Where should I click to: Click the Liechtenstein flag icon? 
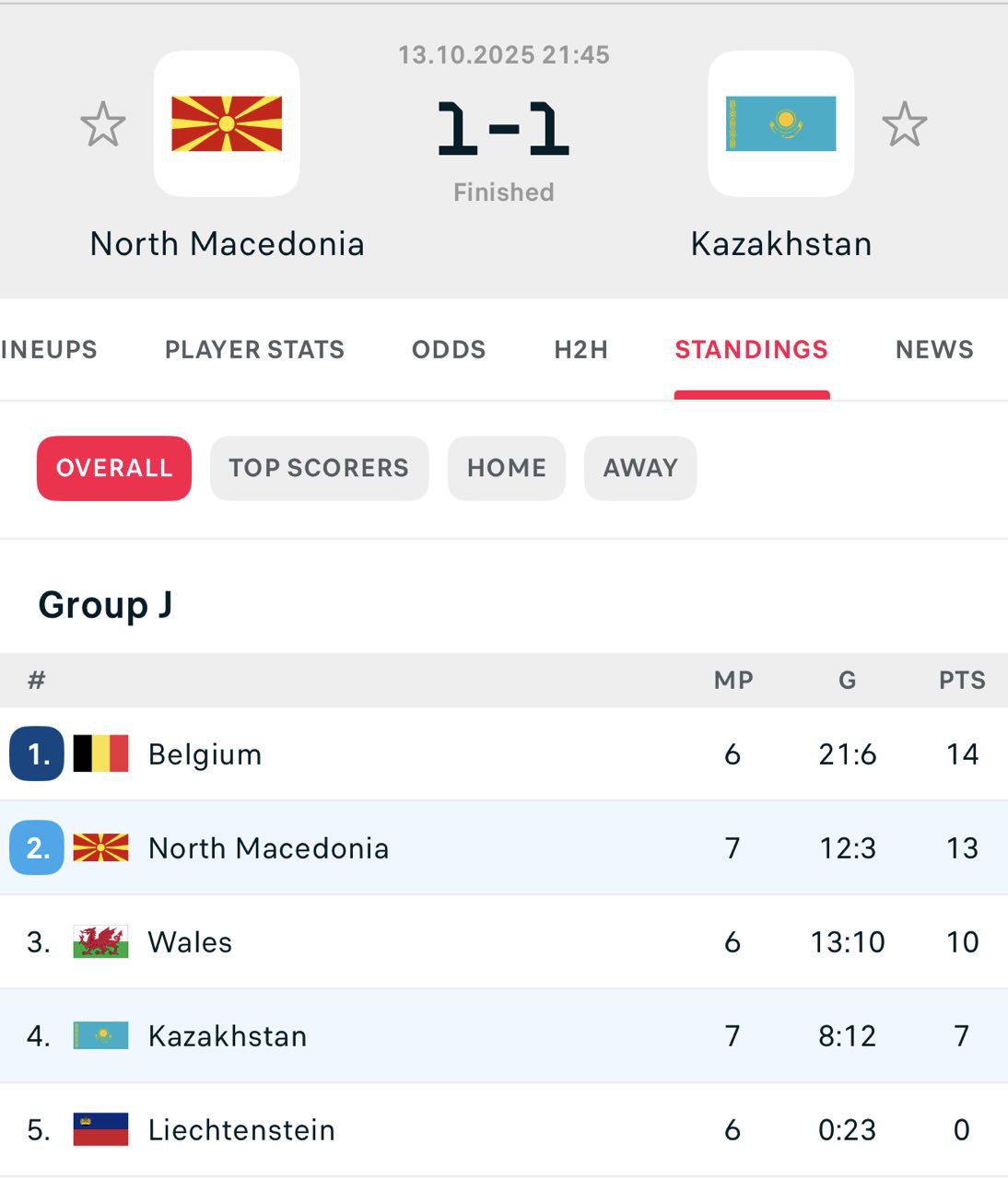coord(100,1129)
